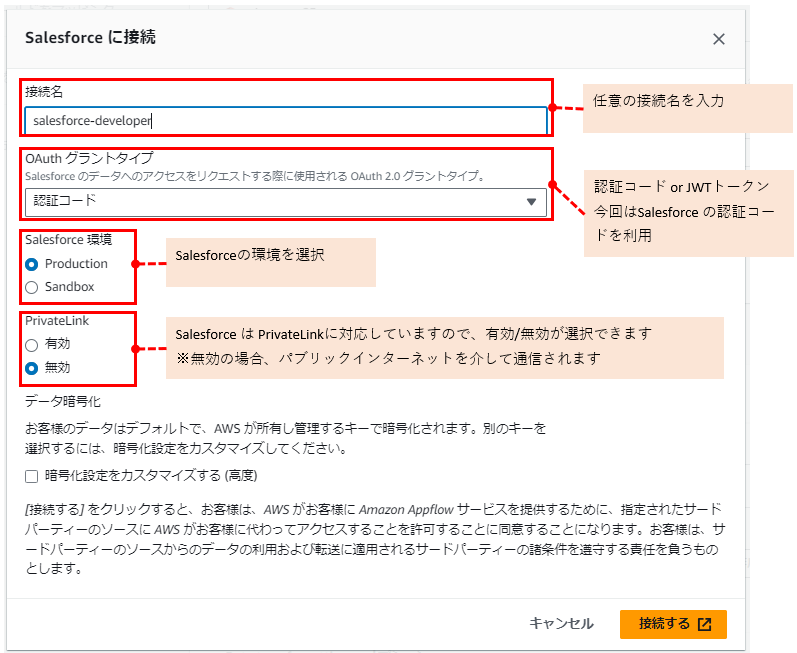The width and height of the screenshot is (797, 653).
Task: Select the Sandbox environment radio button
Action: click(32, 287)
